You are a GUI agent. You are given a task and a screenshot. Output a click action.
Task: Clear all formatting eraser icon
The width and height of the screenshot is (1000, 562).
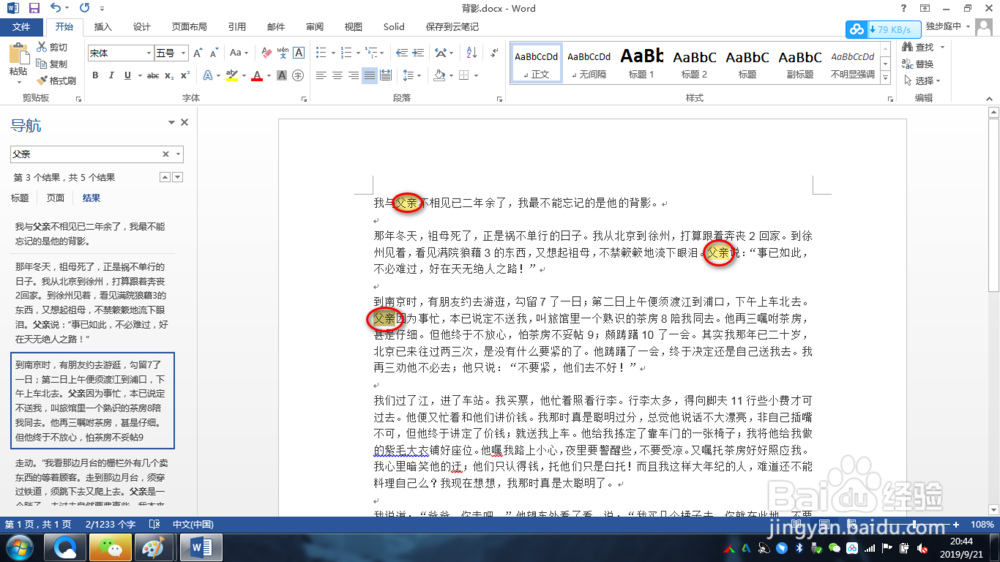[267, 53]
